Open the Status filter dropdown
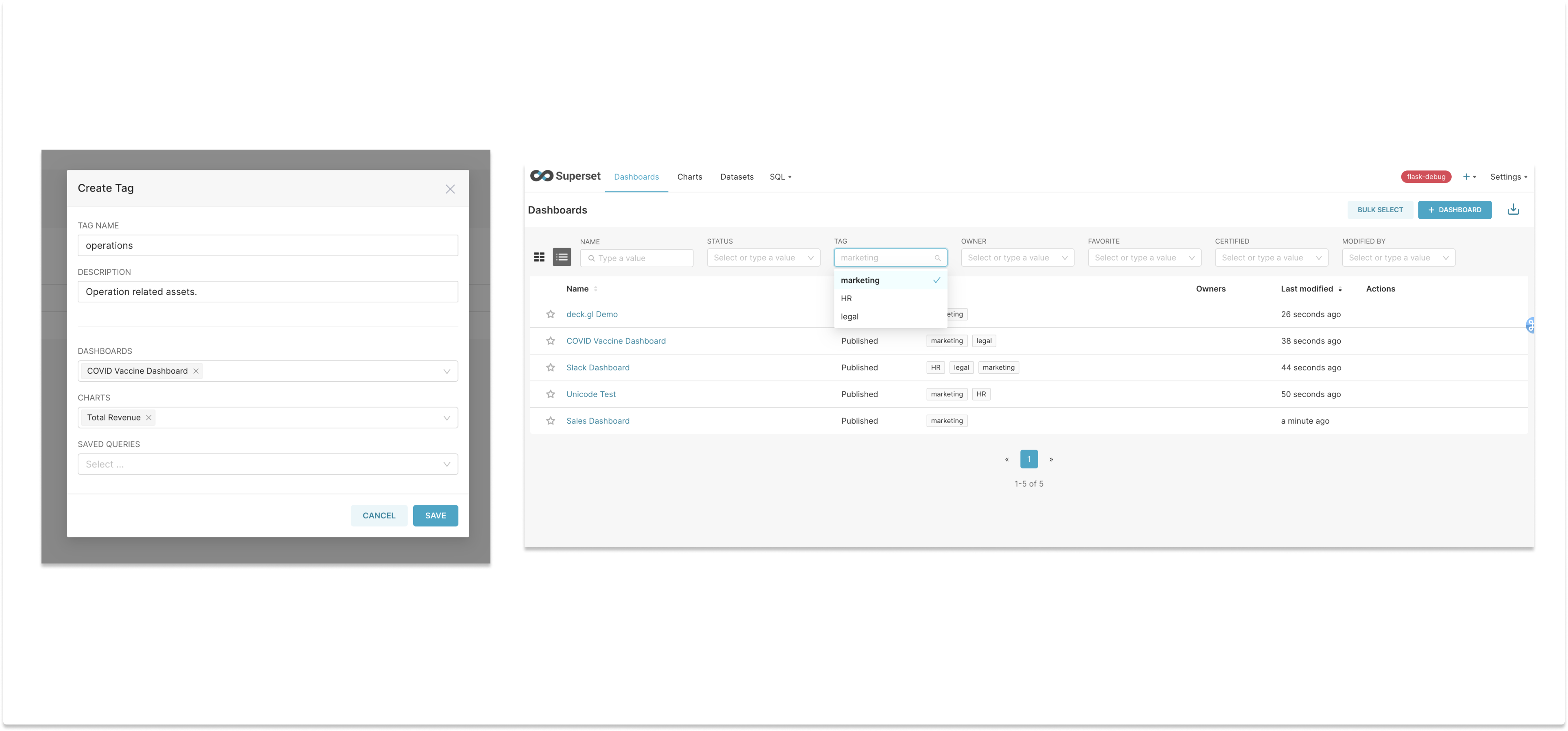This screenshot has width=1568, height=731. pyautogui.click(x=763, y=258)
